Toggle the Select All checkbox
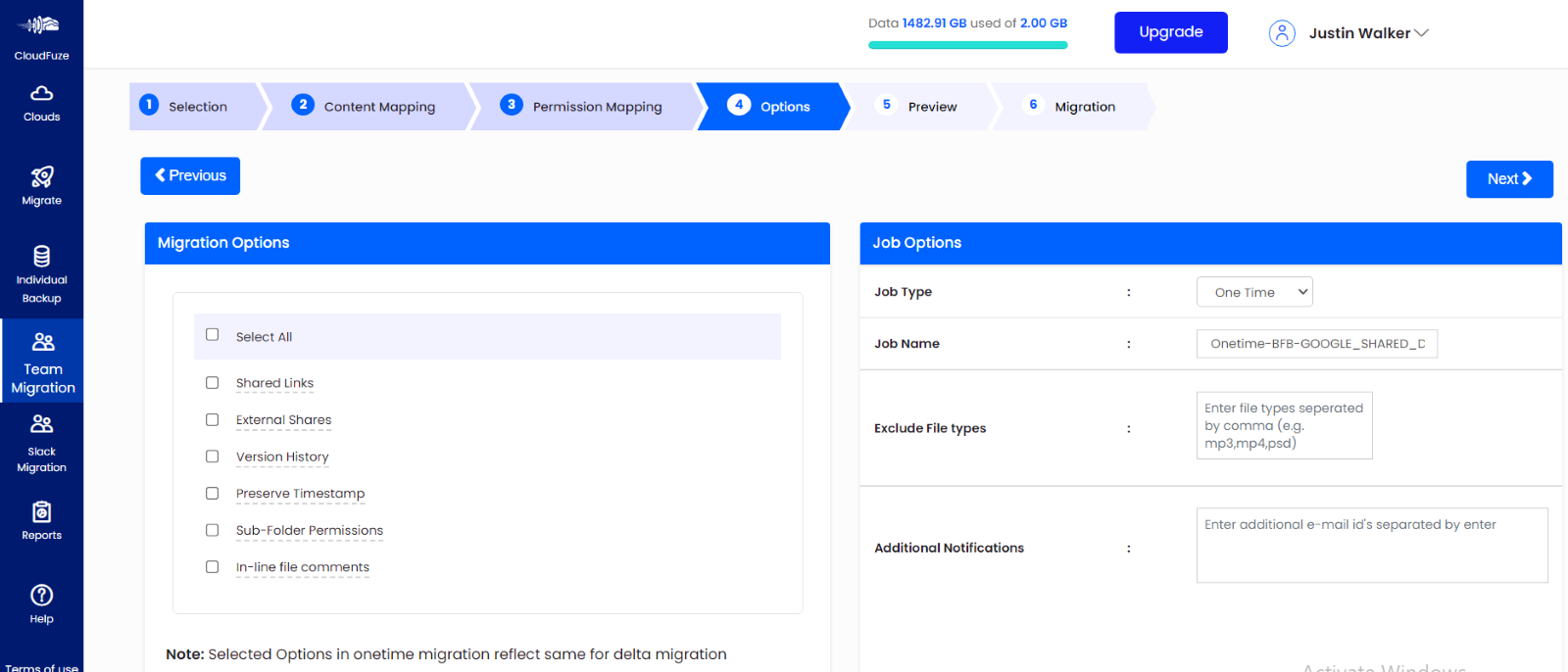The width and height of the screenshot is (1568, 672). point(212,335)
